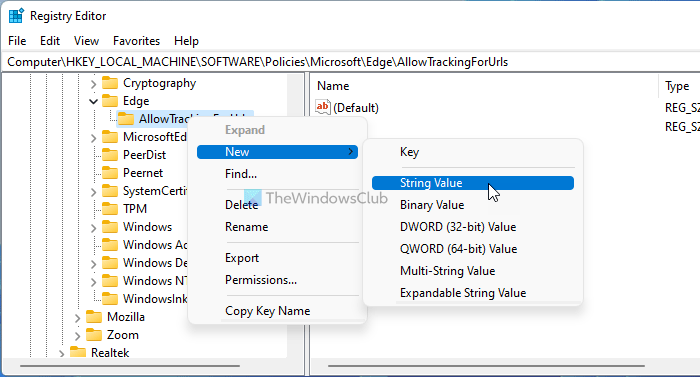
Task: Choose Copy Key Name in context menu
Action: click(277, 311)
